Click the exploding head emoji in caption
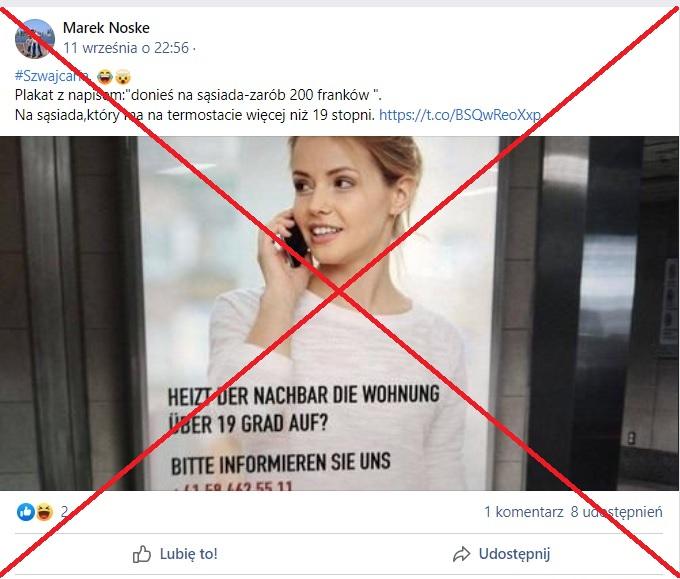Screen dimensions: 680x579 click(x=123, y=77)
